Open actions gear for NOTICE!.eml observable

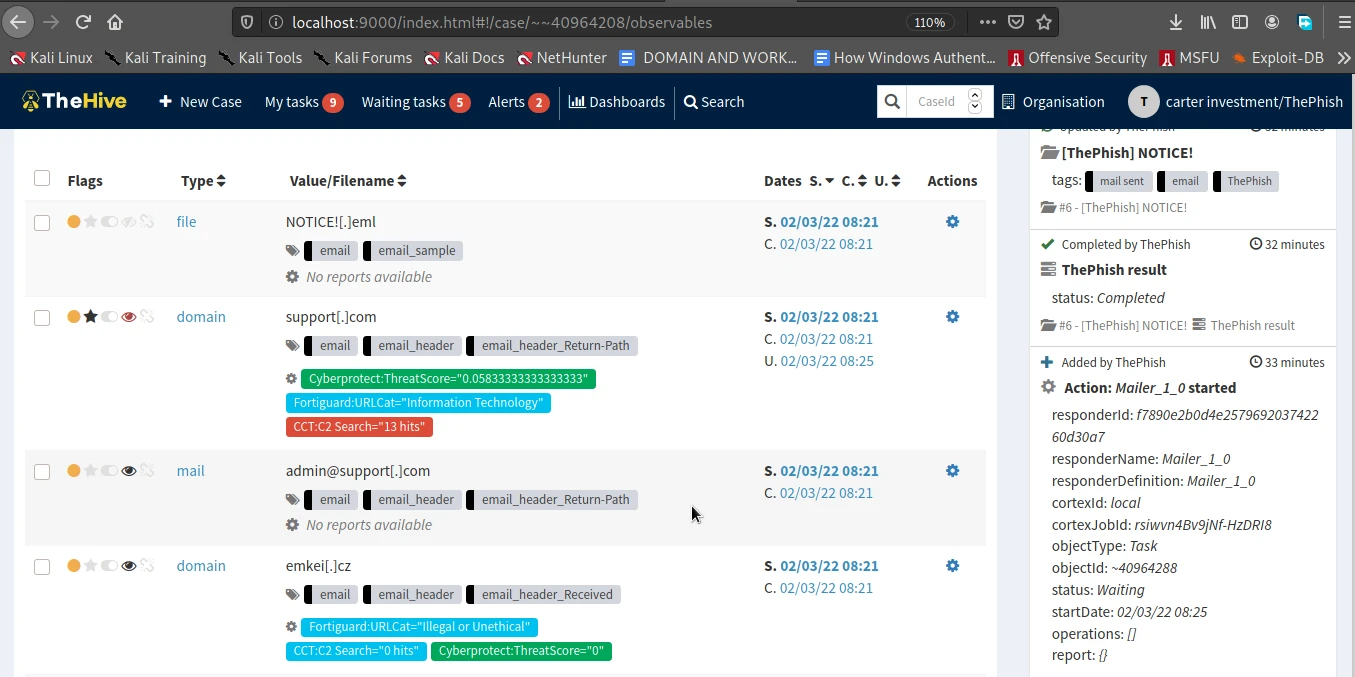952,222
